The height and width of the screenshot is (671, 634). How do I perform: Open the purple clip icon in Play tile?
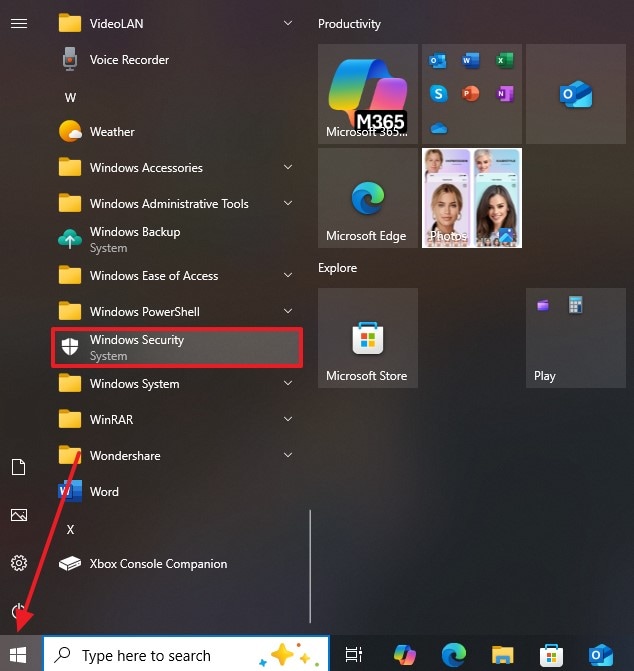point(543,305)
